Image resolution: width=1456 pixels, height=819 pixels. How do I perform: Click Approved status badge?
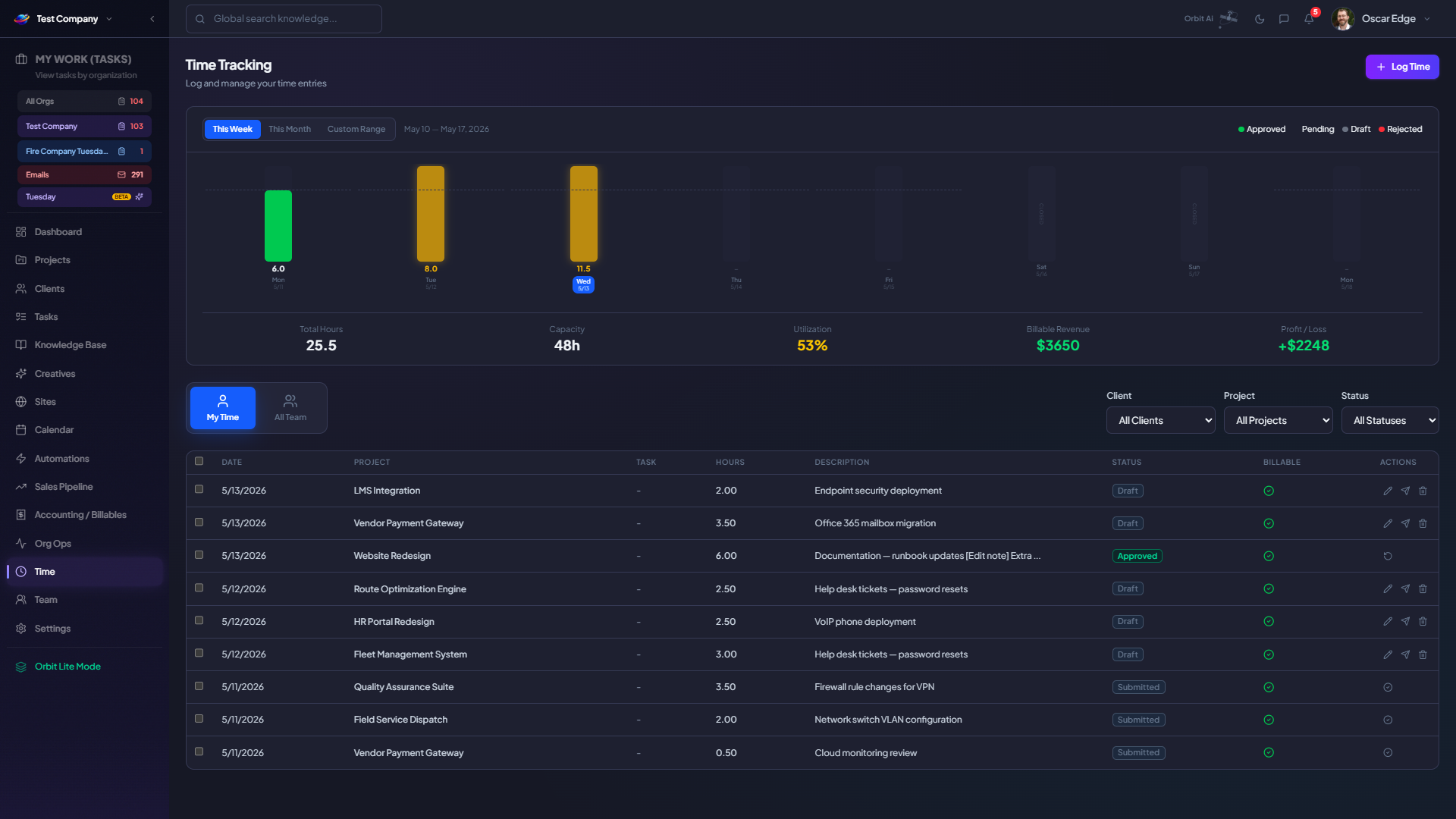tap(1137, 556)
